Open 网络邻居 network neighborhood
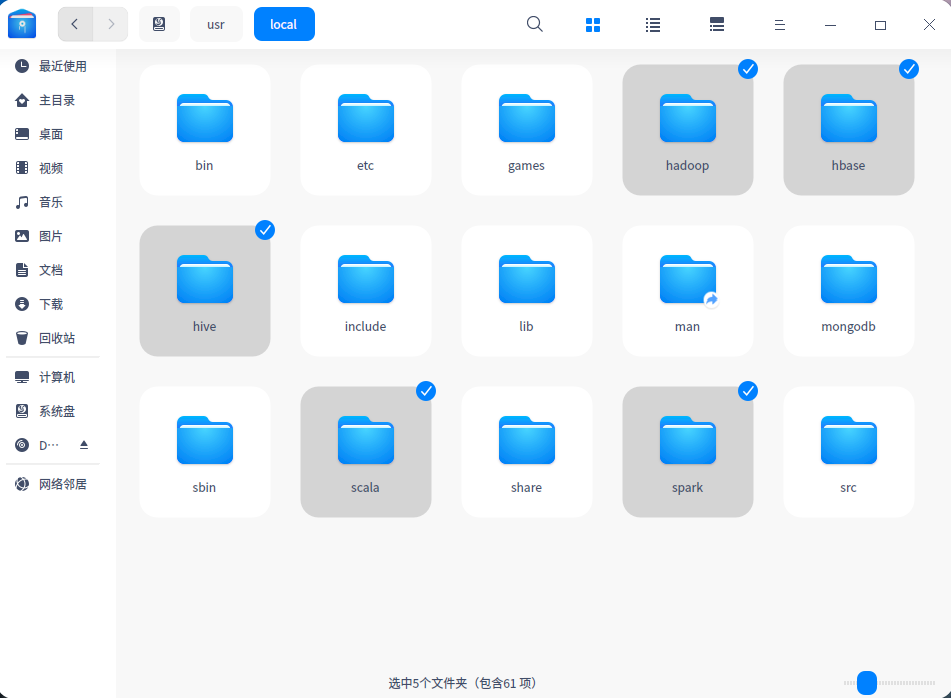This screenshot has height=698, width=951. coord(60,483)
